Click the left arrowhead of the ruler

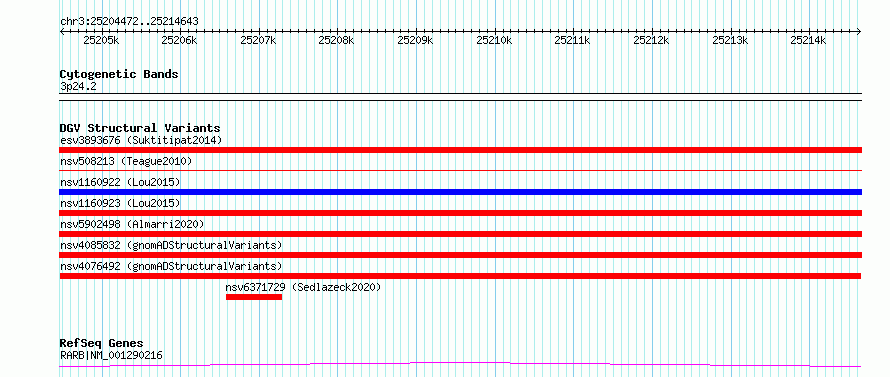[62, 31]
